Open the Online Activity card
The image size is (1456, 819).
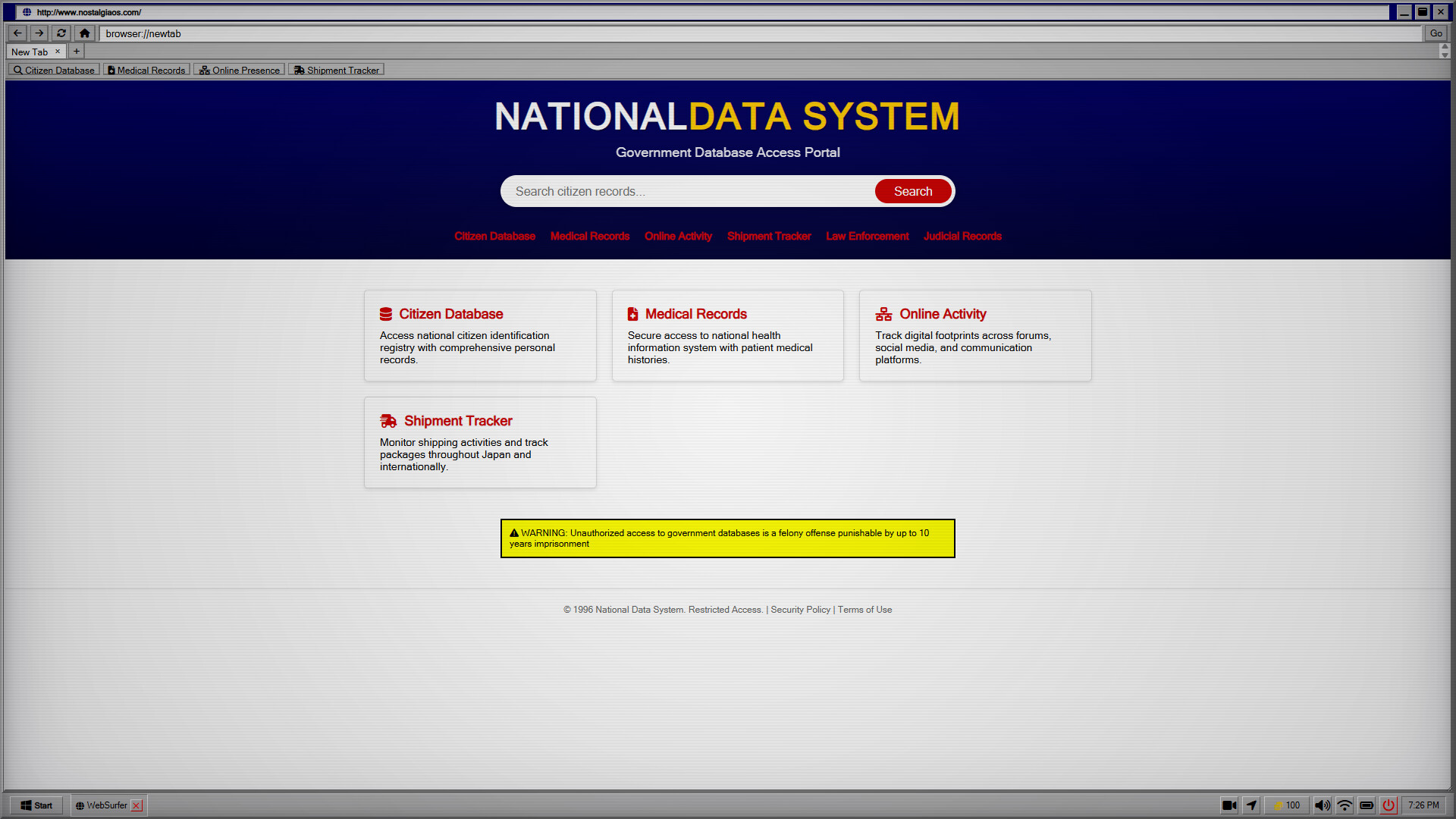(x=974, y=335)
